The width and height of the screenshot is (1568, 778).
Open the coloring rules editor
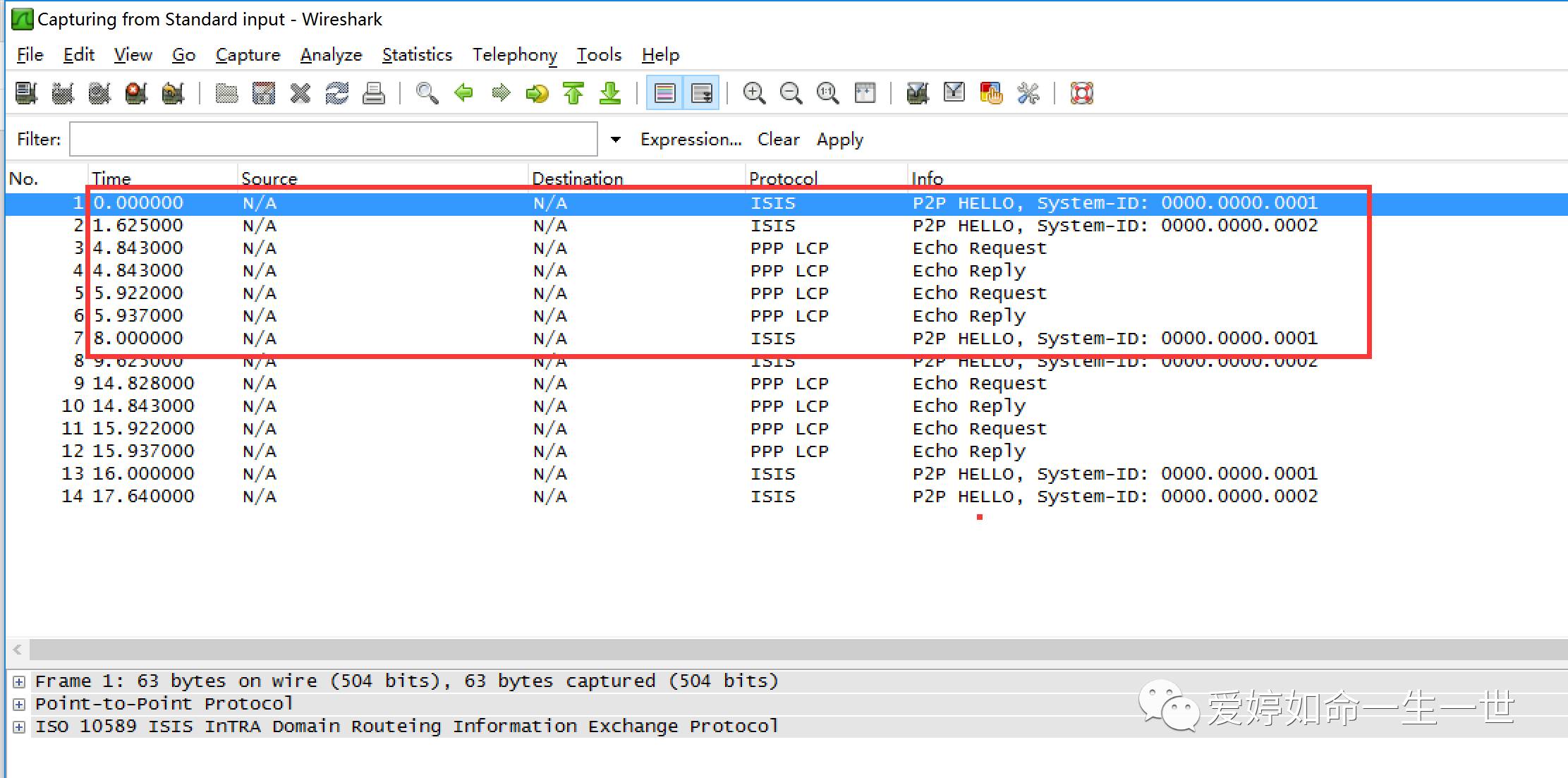[x=991, y=93]
